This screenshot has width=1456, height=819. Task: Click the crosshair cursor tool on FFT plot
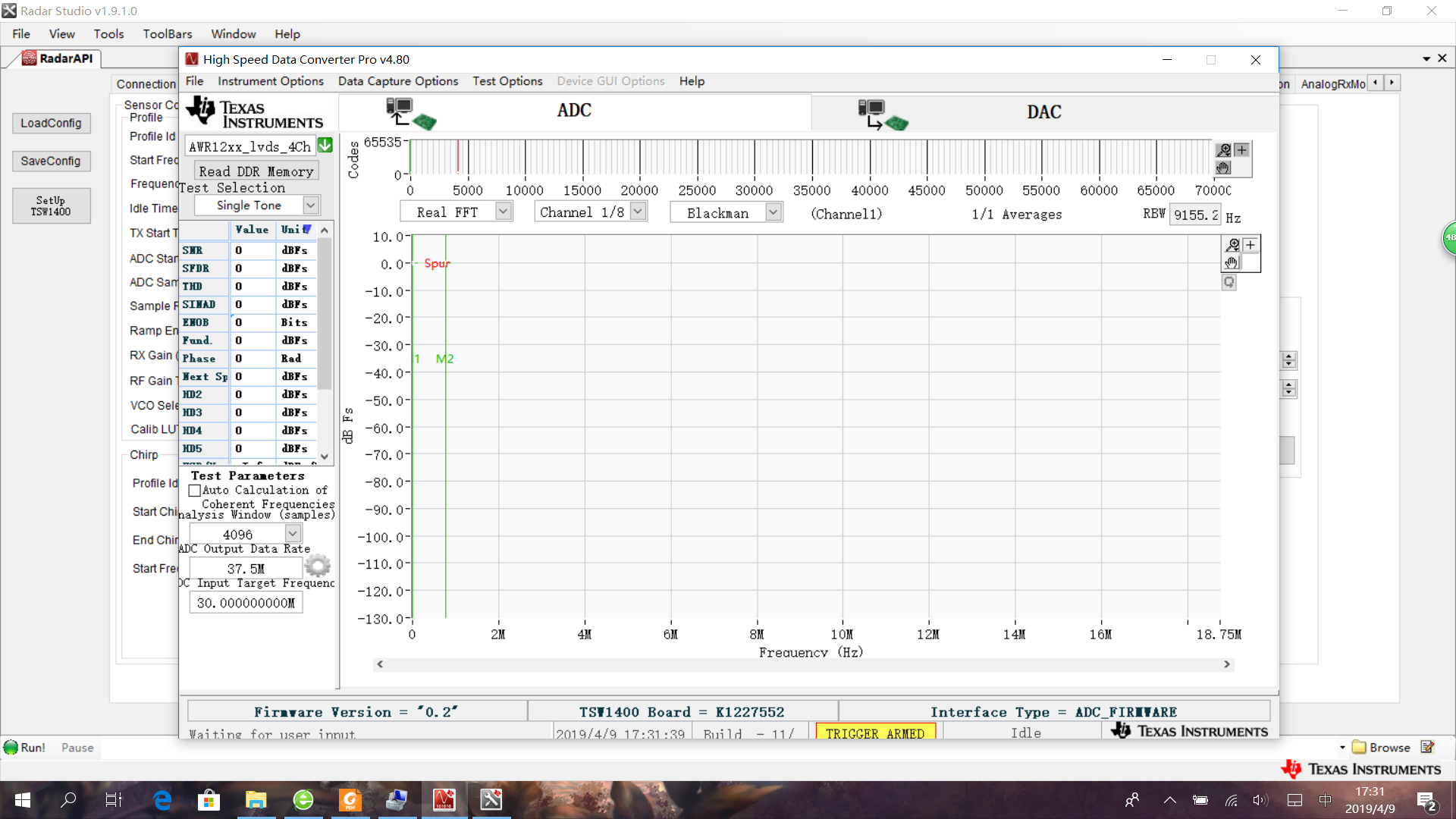click(1250, 245)
